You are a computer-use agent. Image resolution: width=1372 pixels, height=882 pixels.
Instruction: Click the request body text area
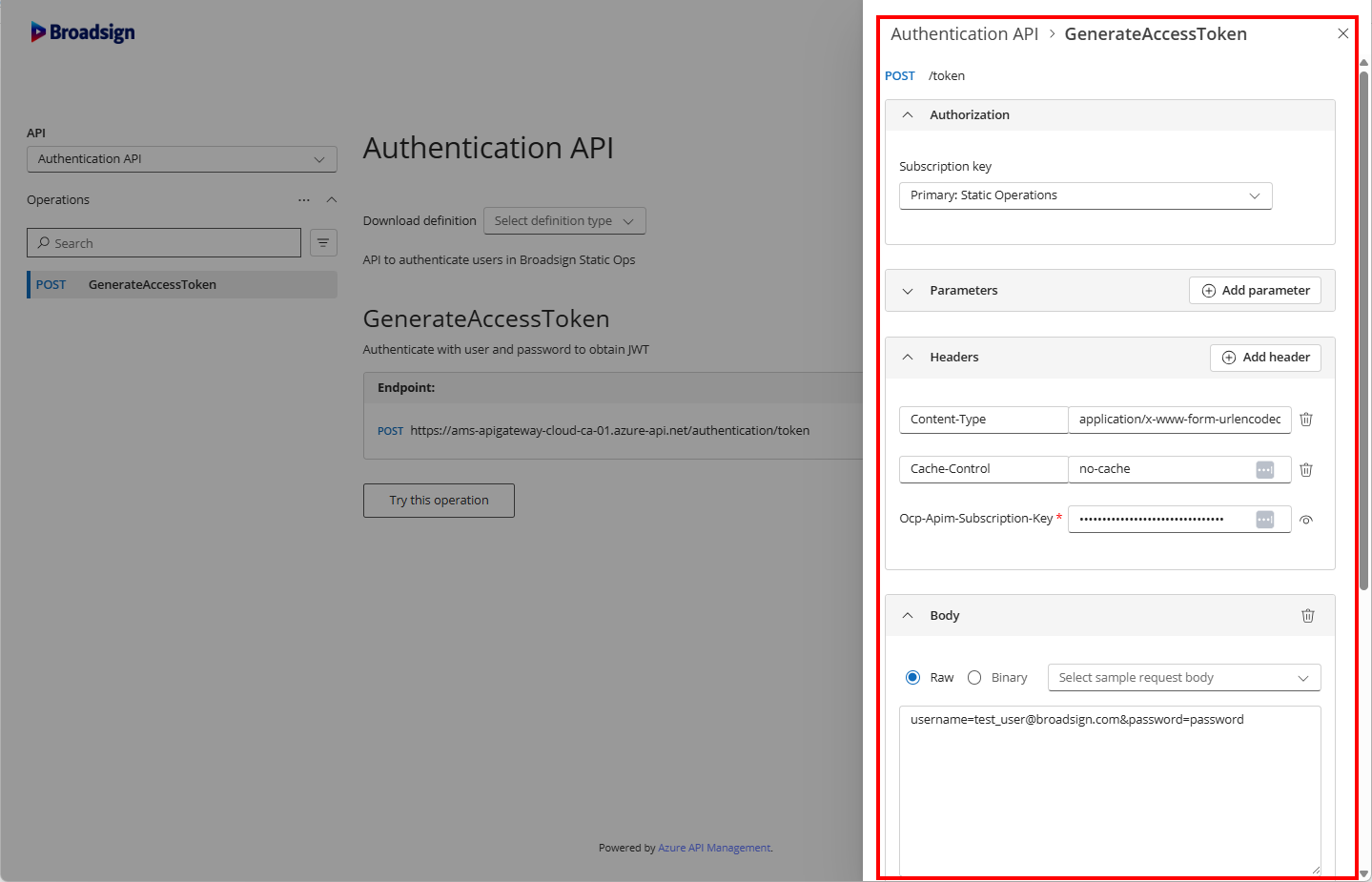(x=1109, y=791)
